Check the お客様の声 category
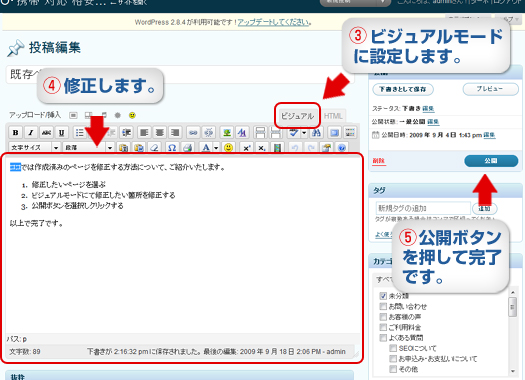This screenshot has height=380, width=525. coord(383,317)
